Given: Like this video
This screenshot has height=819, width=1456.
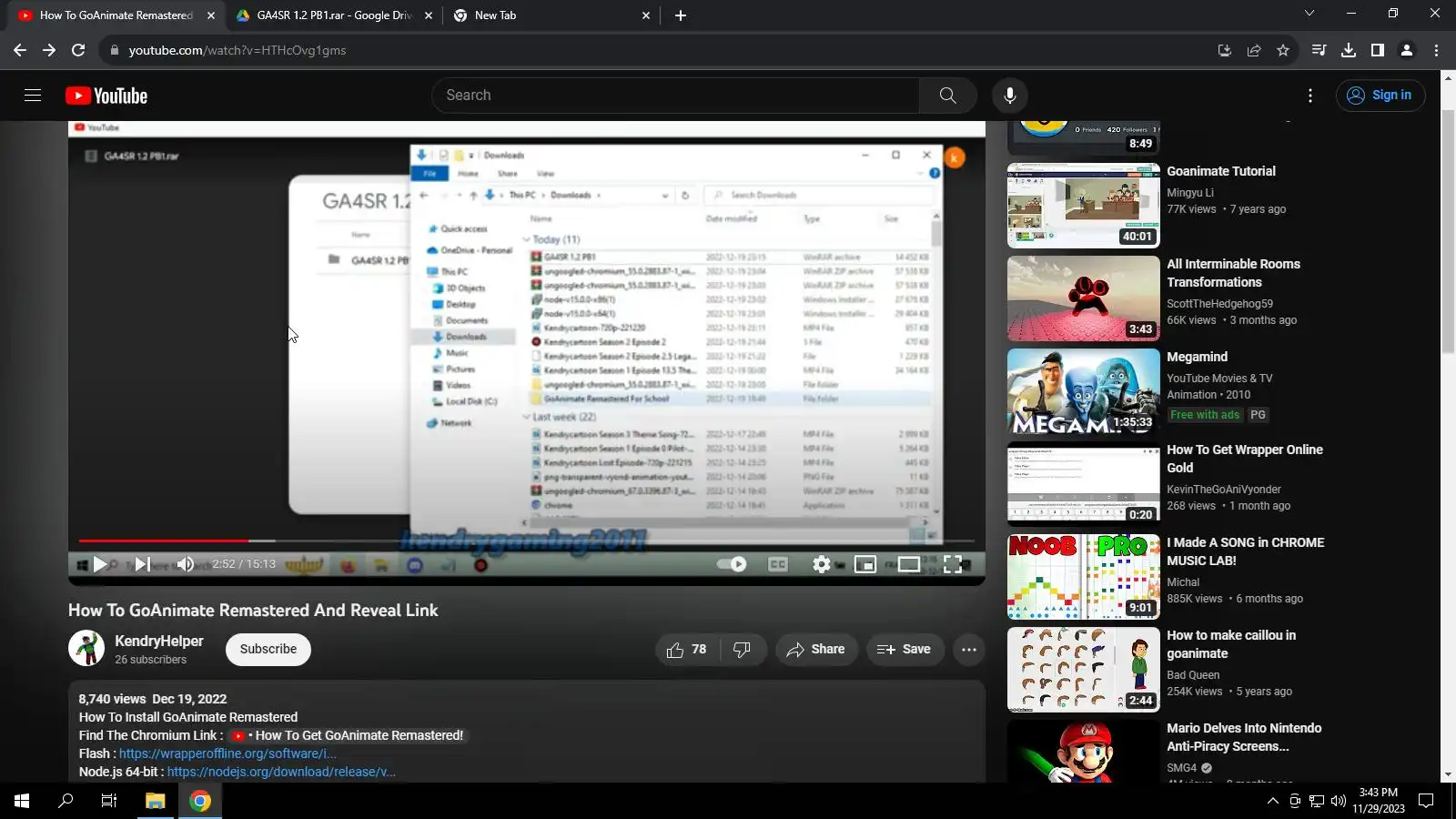Looking at the screenshot, I should [687, 650].
